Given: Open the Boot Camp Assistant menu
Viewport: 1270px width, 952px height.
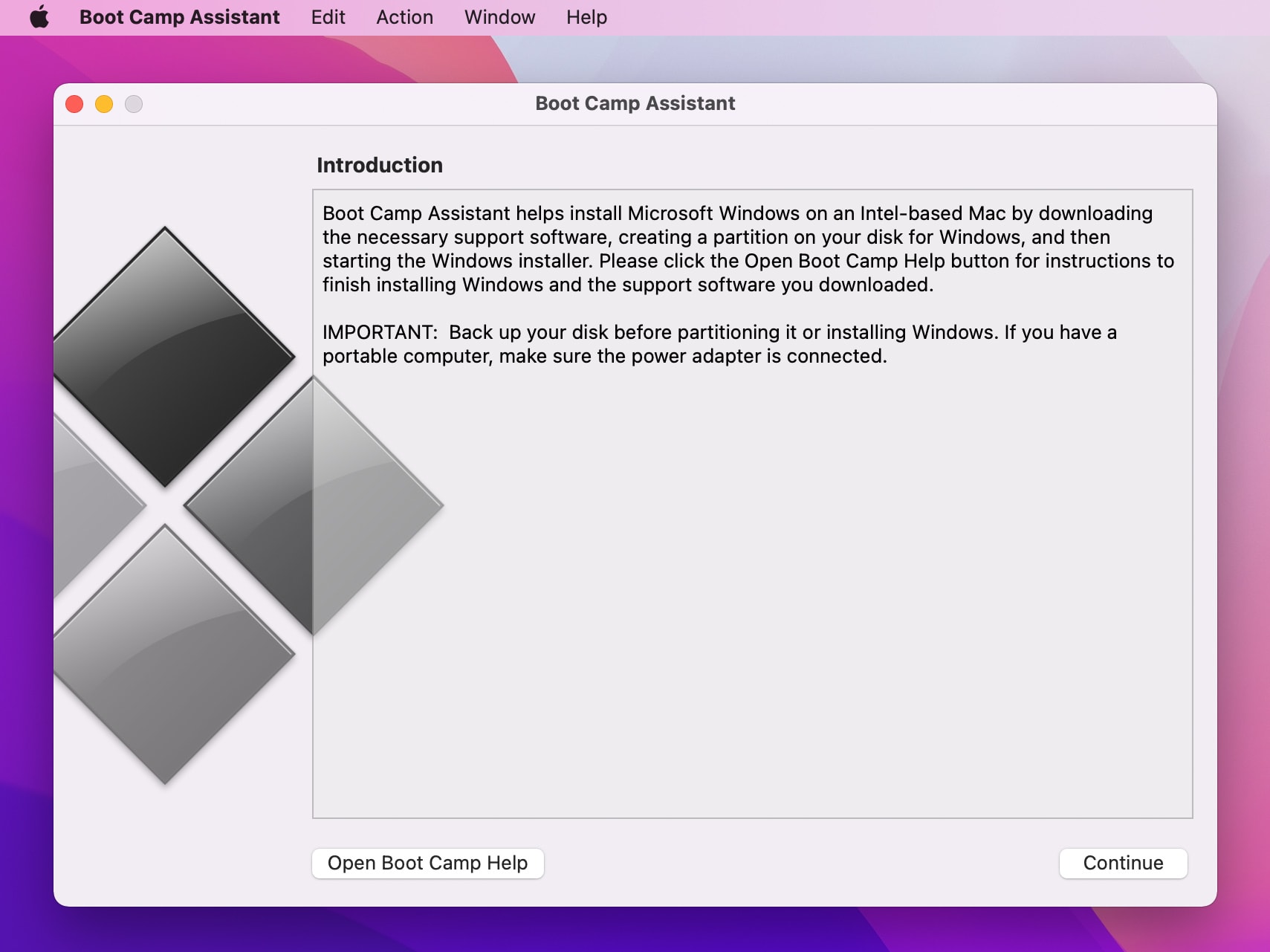Looking at the screenshot, I should point(179,16).
